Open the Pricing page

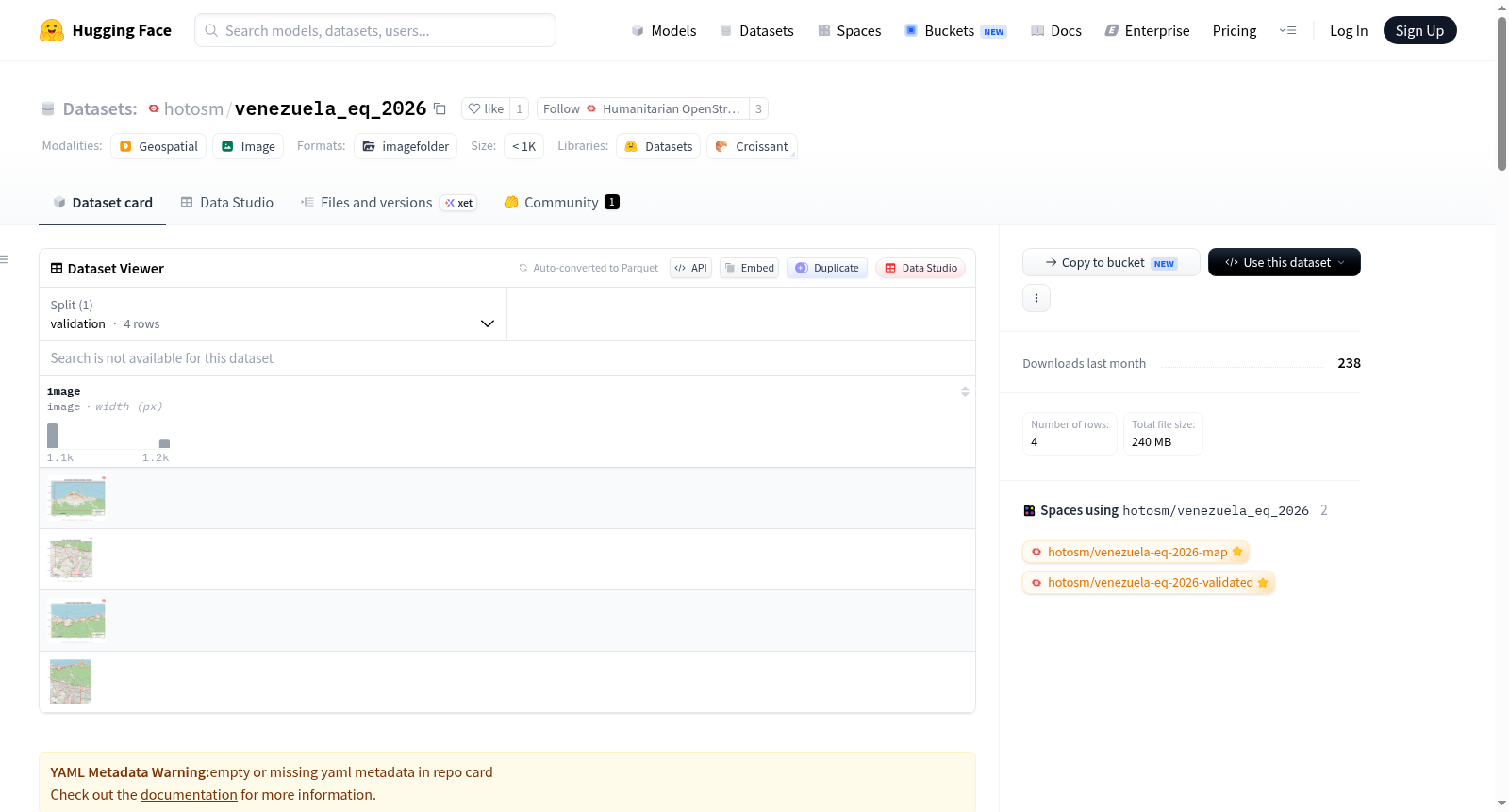coord(1235,30)
